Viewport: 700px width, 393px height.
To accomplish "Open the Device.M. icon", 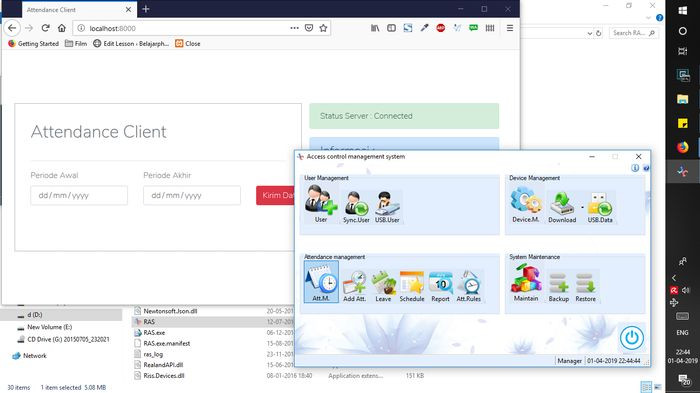I will pos(525,205).
